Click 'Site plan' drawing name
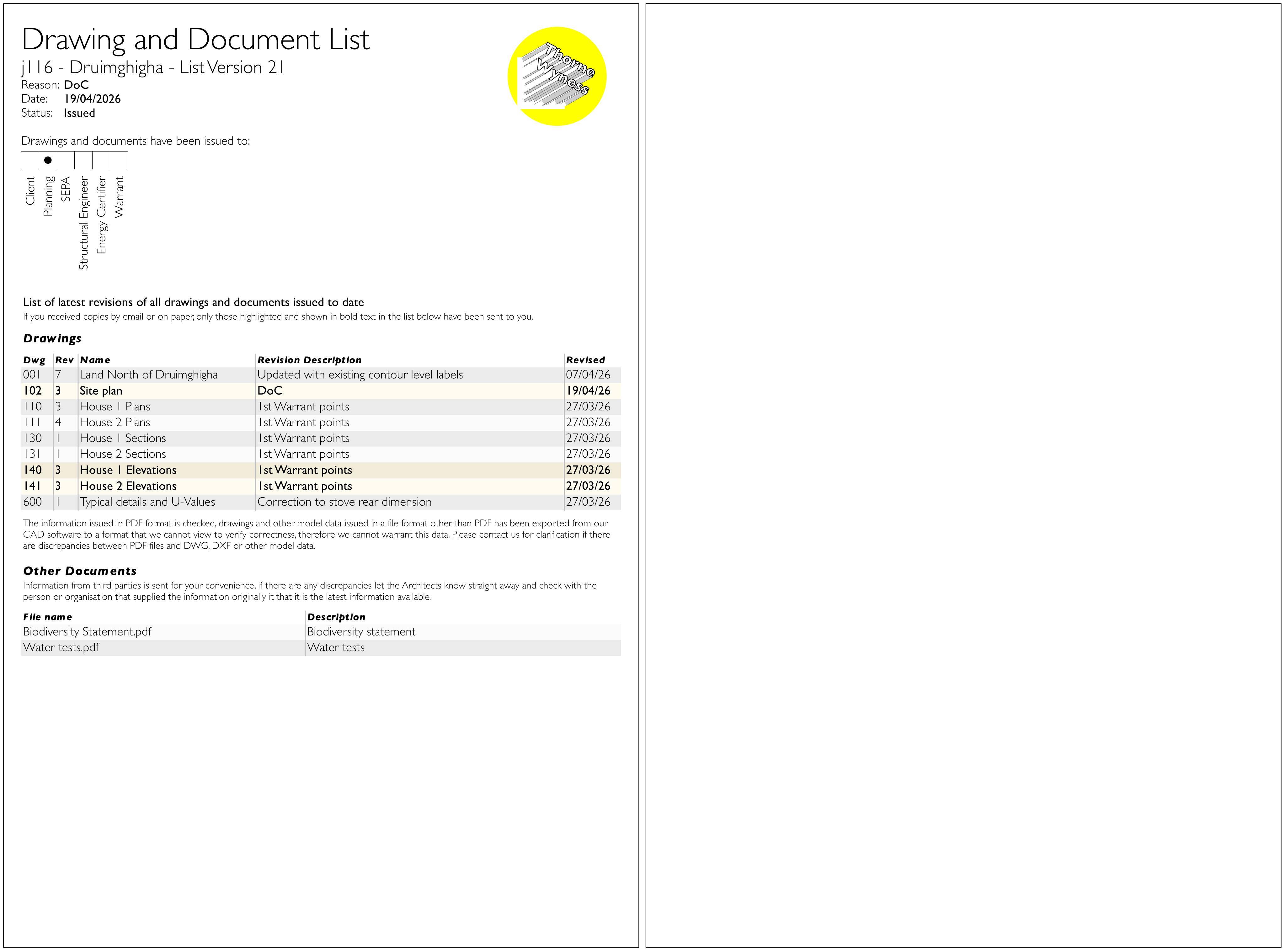1285x952 pixels. [101, 391]
